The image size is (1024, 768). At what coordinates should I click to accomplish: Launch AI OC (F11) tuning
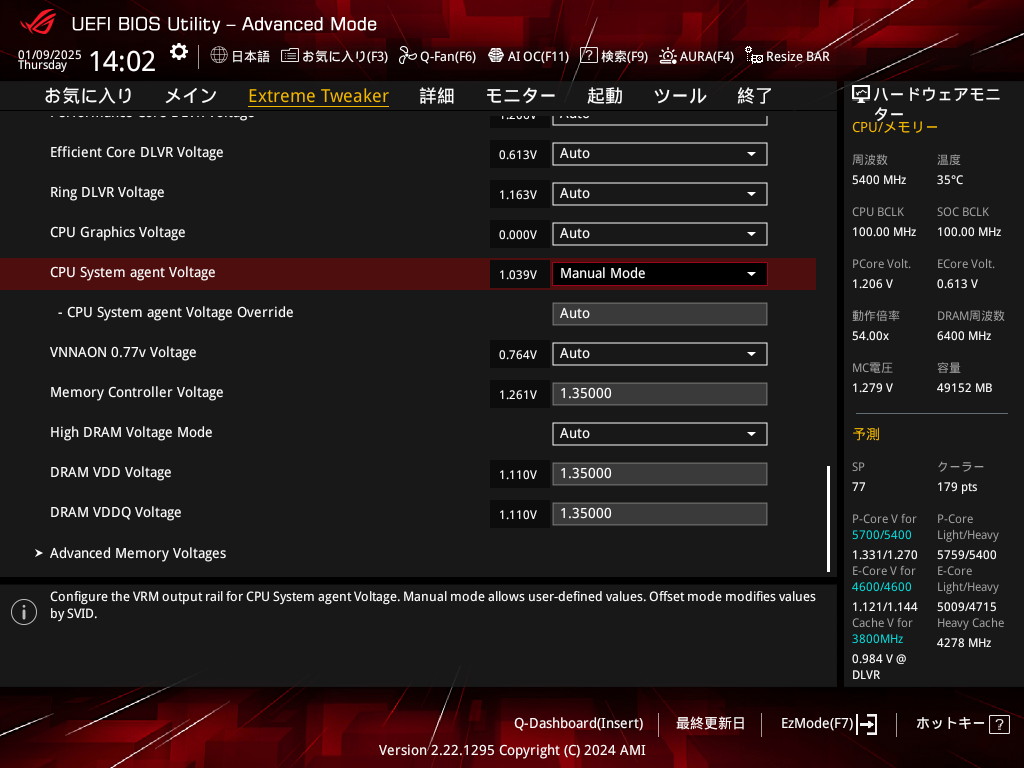[x=496, y=56]
